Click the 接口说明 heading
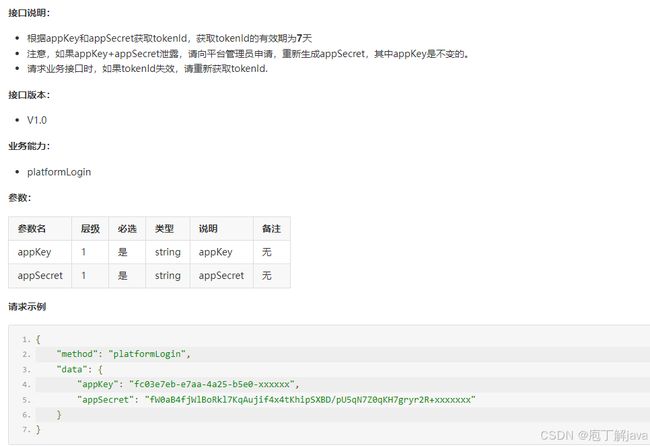Viewport: 650px width, 447px height. pos(29,13)
